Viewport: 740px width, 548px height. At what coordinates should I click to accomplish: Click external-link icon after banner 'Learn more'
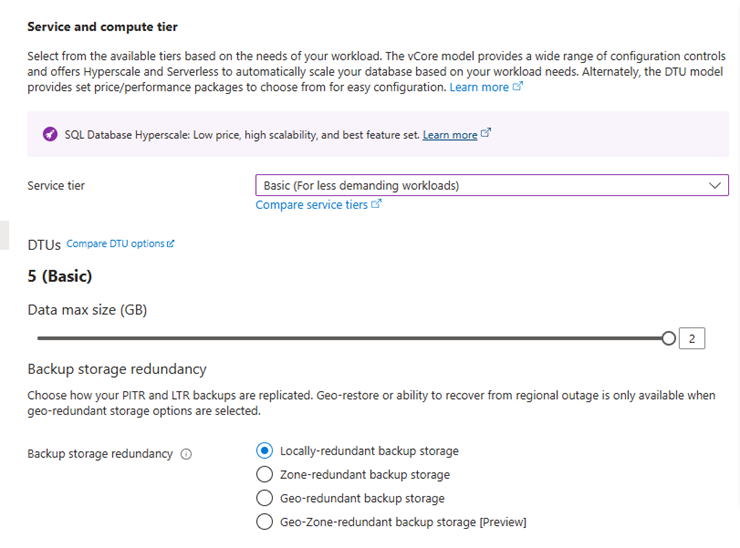(x=486, y=134)
